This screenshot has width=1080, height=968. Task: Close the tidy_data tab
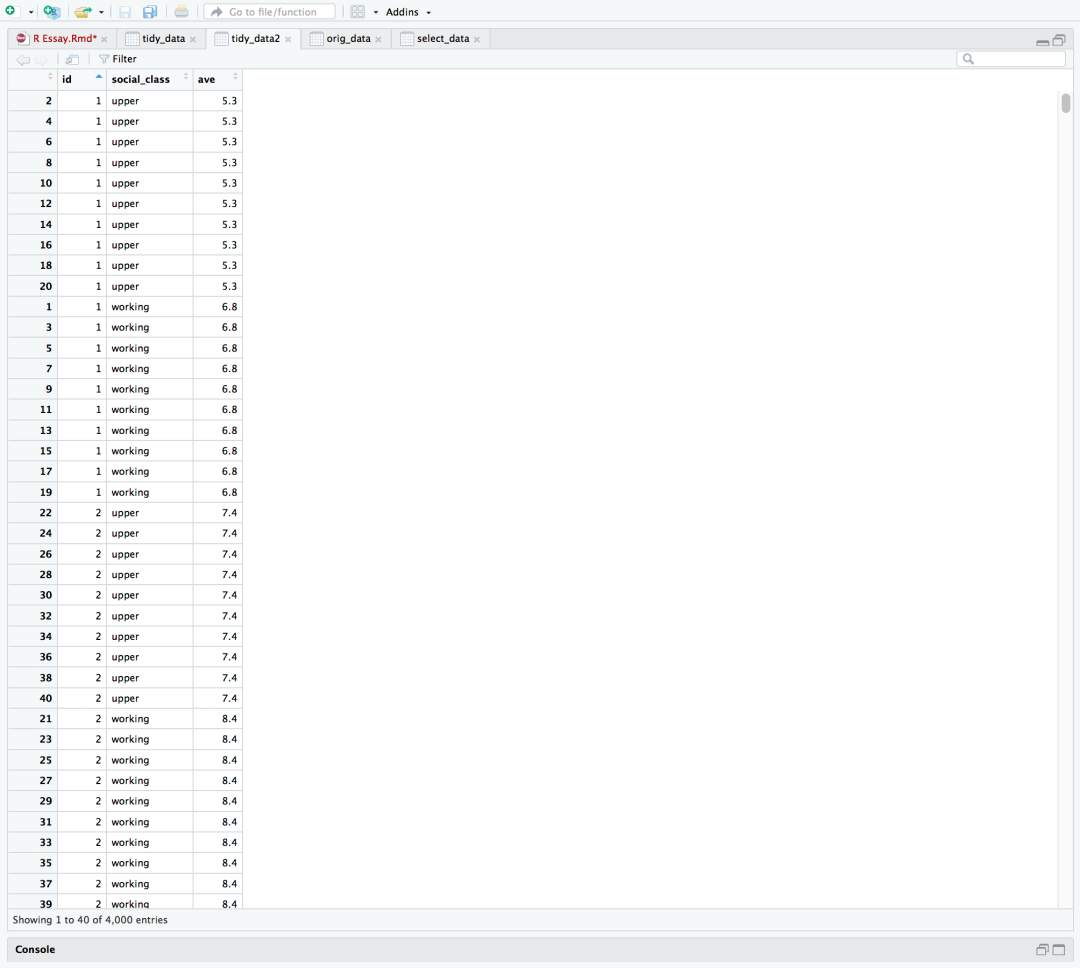click(193, 39)
